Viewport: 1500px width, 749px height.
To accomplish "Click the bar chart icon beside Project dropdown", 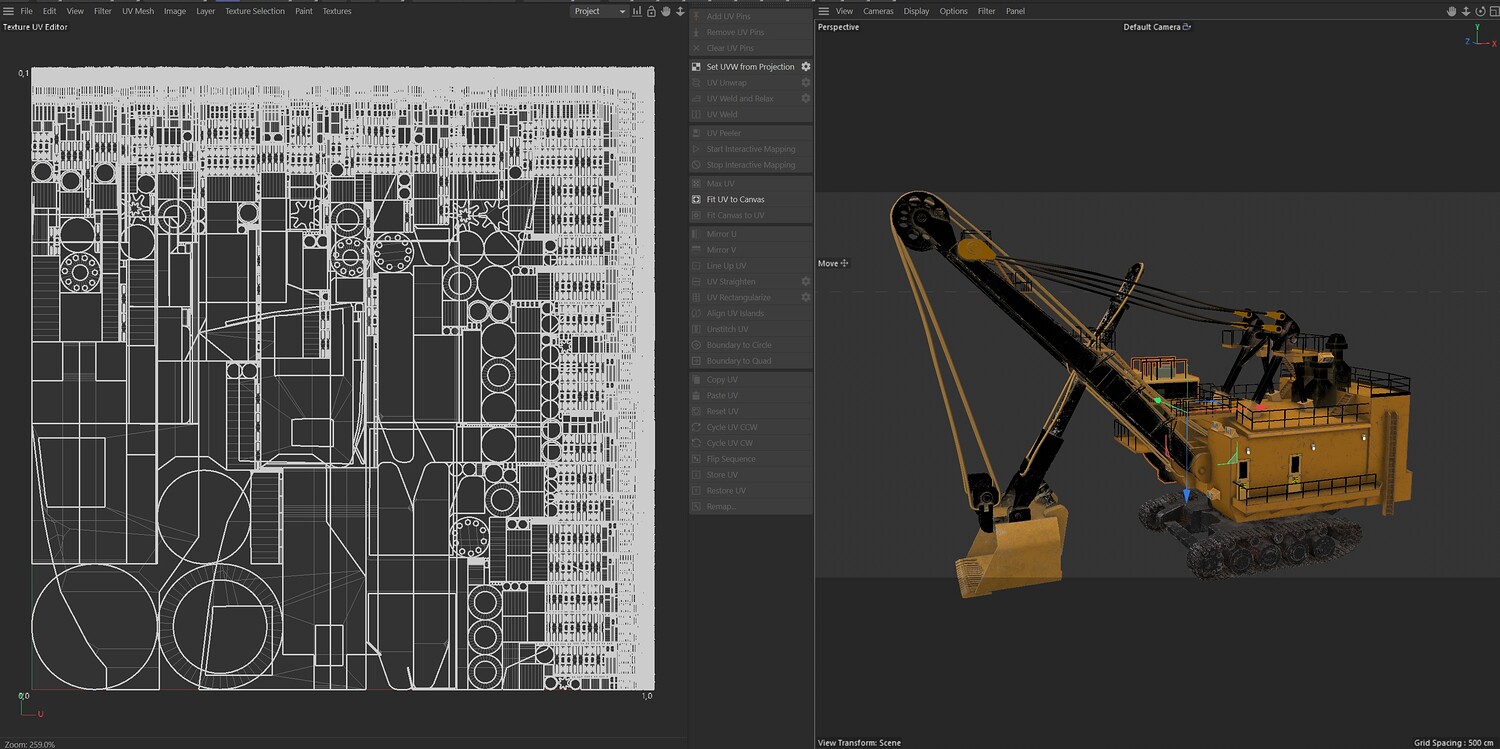I will (638, 11).
